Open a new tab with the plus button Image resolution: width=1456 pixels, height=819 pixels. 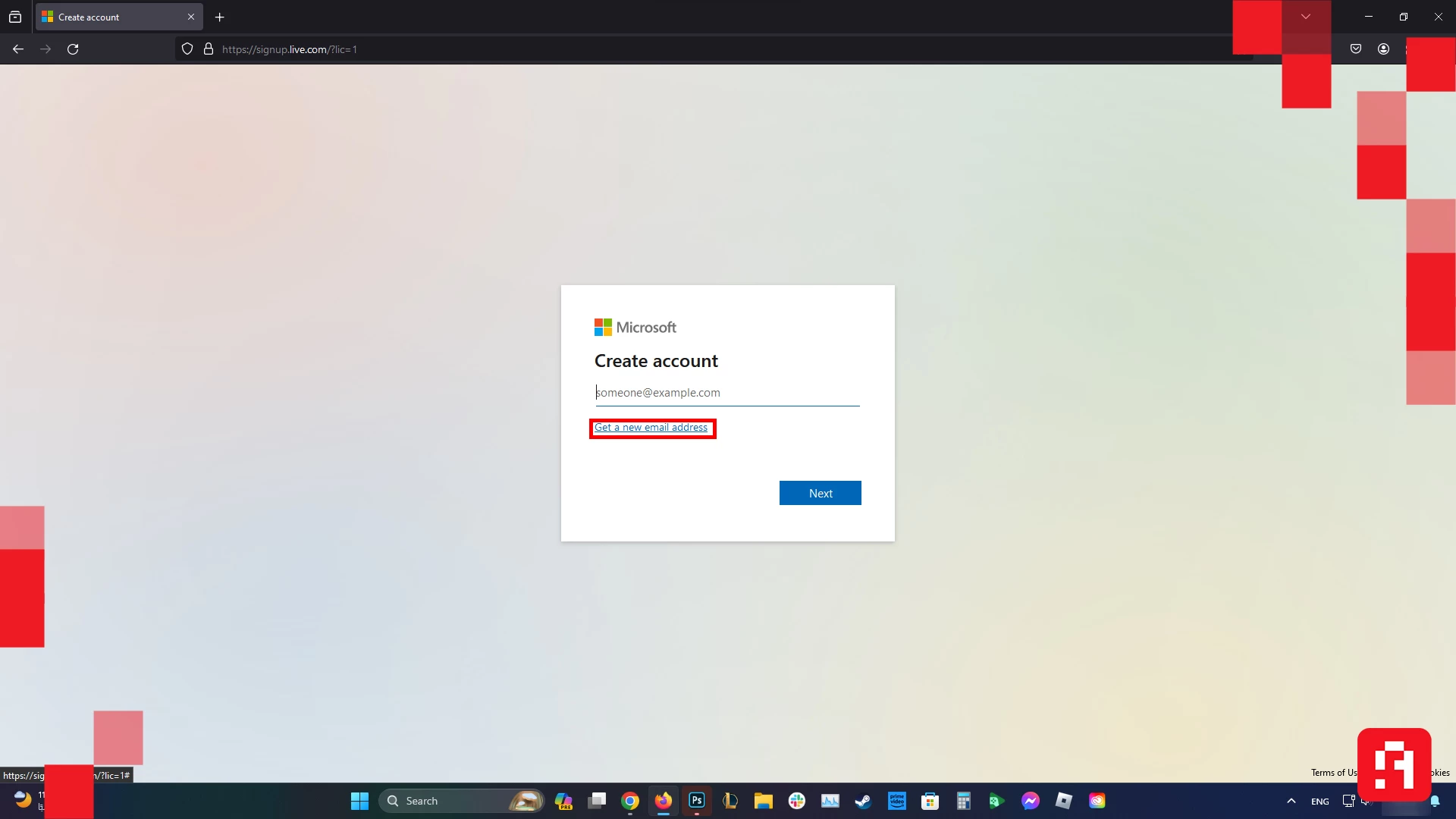coord(219,17)
